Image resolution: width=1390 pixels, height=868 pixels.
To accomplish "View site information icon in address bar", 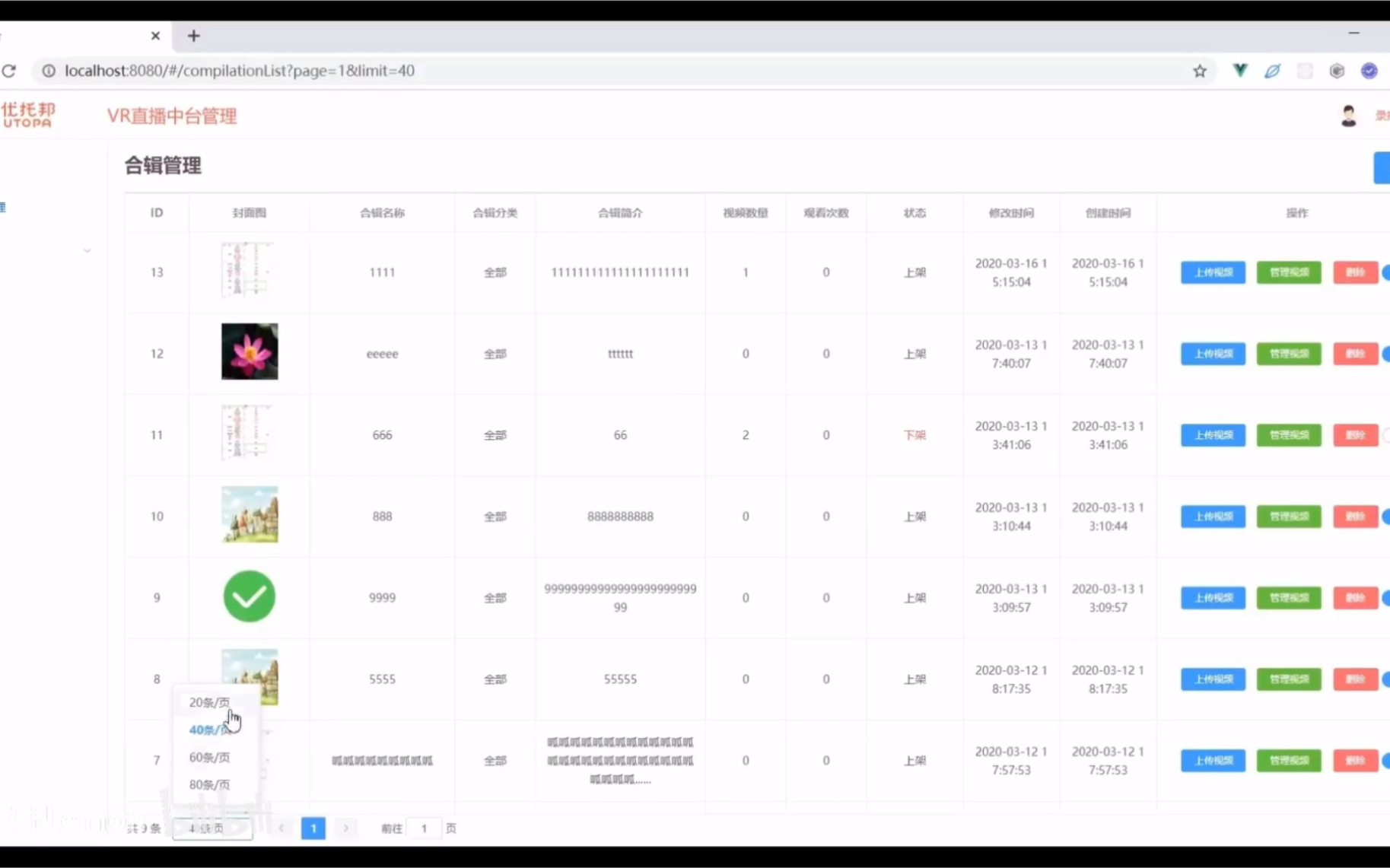I will [x=49, y=71].
